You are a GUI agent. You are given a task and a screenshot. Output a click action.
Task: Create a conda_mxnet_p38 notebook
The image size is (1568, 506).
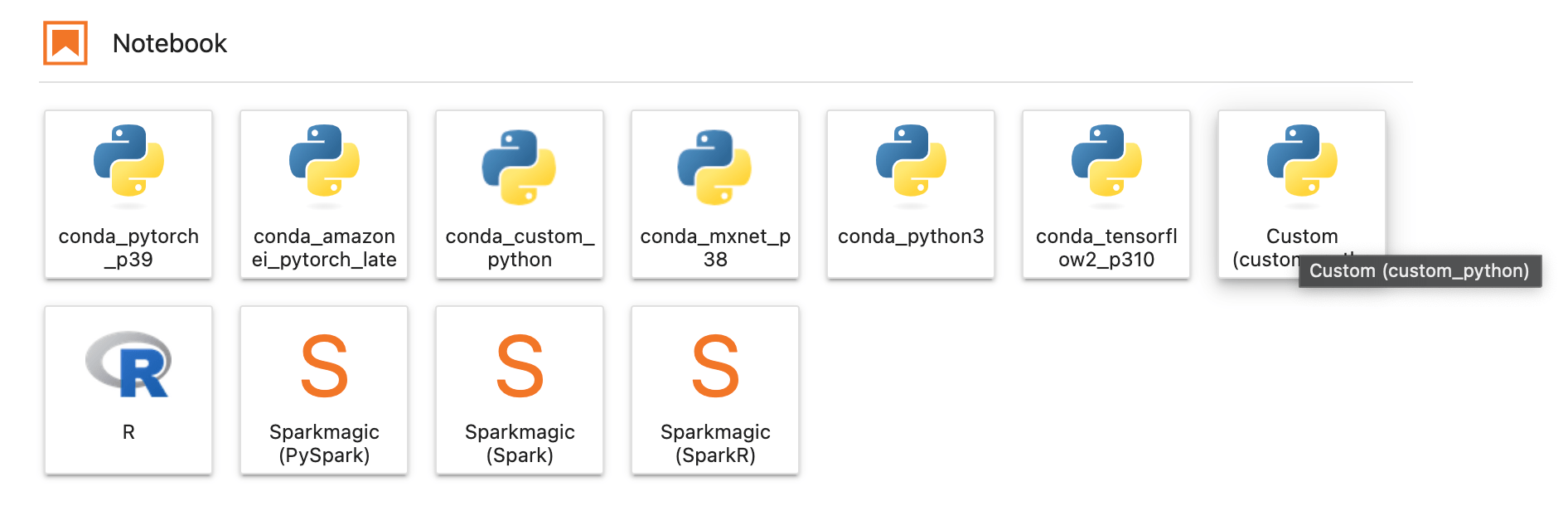[715, 194]
